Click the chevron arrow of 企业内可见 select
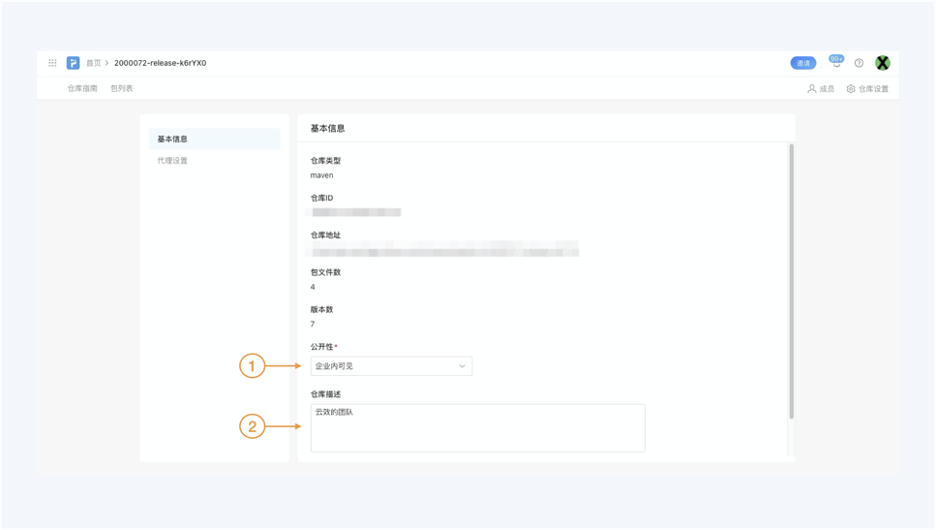This screenshot has width=936, height=530. point(462,367)
